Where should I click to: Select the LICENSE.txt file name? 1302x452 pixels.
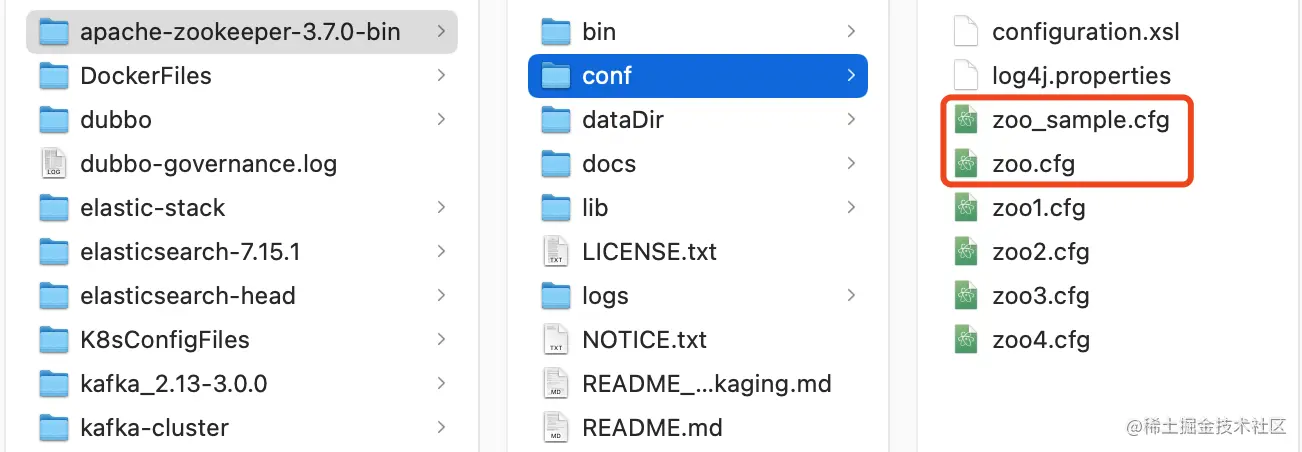click(x=649, y=252)
